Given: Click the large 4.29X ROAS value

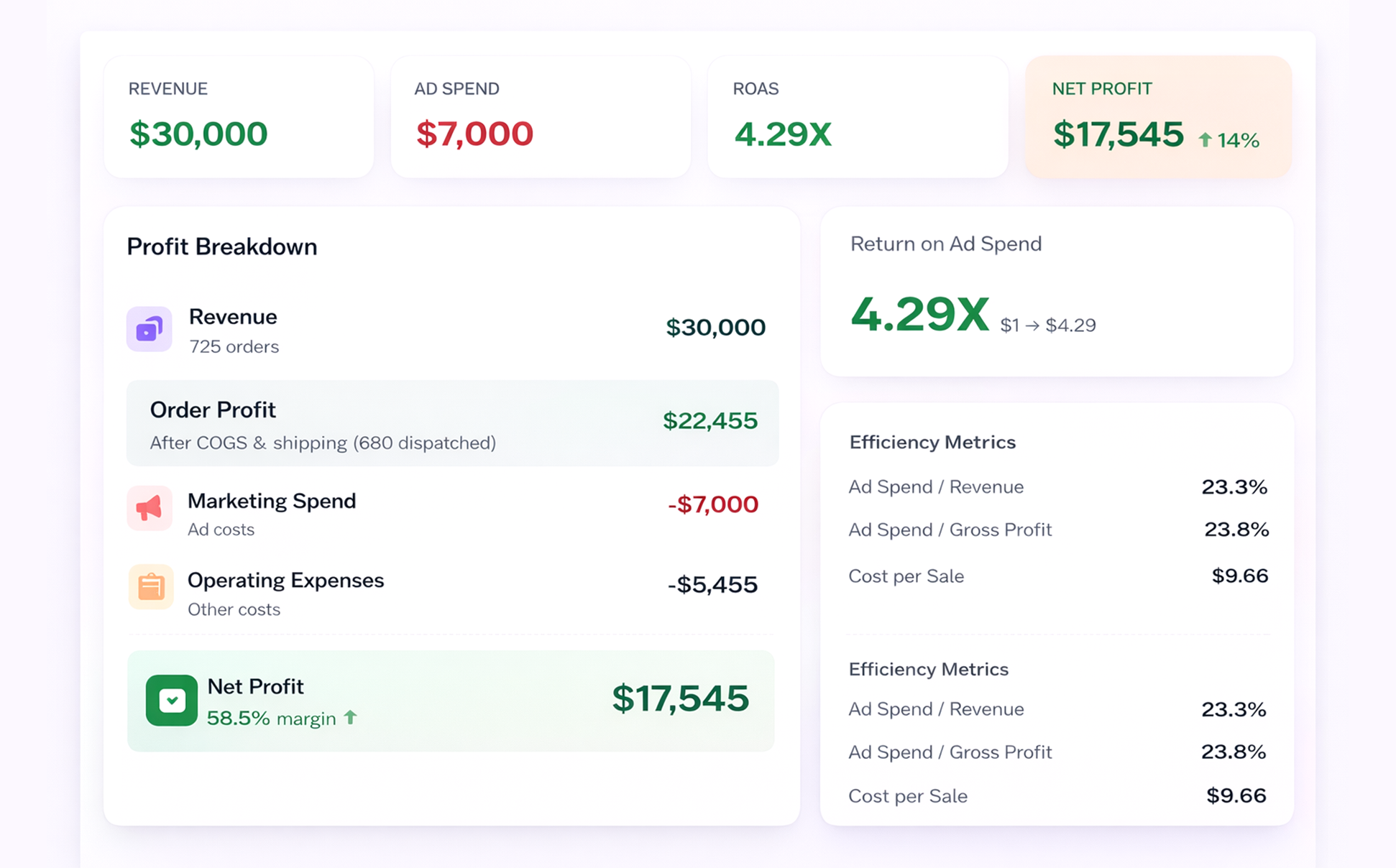Looking at the screenshot, I should point(919,315).
